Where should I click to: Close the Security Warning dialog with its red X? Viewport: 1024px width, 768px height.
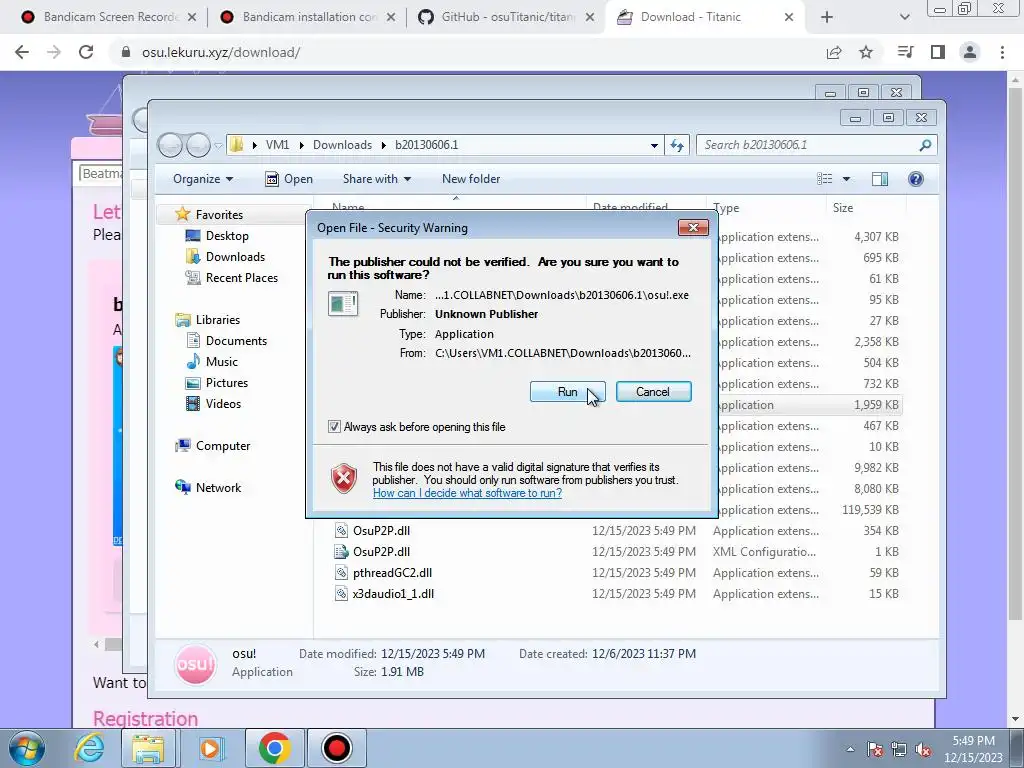click(x=693, y=227)
